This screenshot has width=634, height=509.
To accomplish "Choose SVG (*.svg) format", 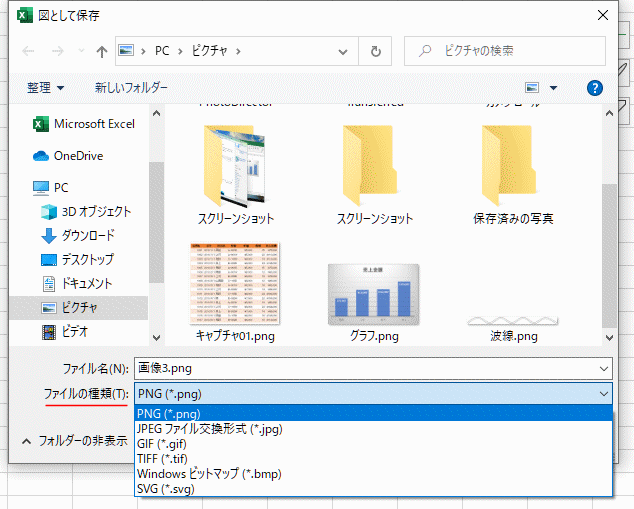I will pos(373,489).
